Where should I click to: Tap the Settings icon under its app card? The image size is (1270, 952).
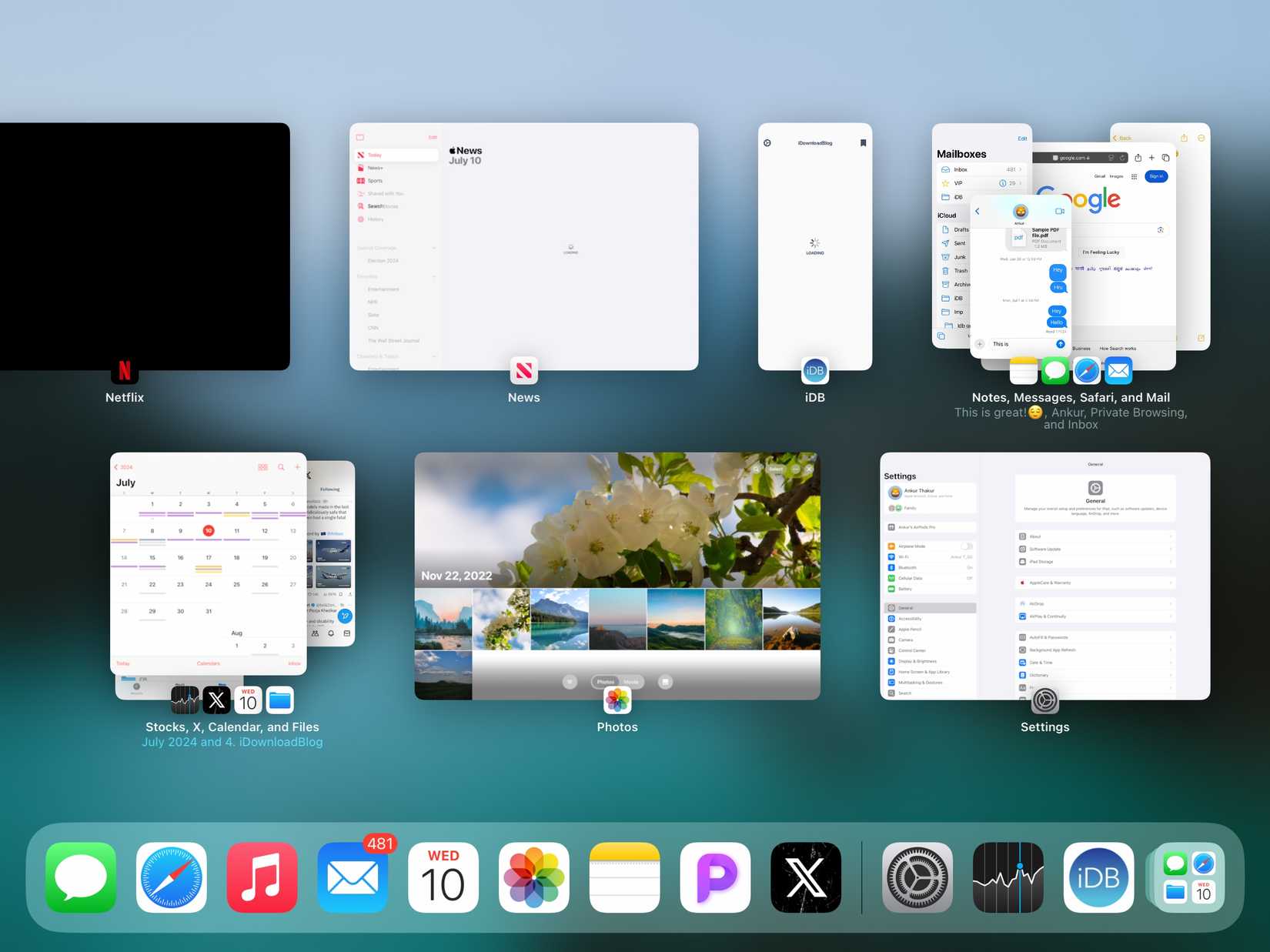click(x=1044, y=700)
